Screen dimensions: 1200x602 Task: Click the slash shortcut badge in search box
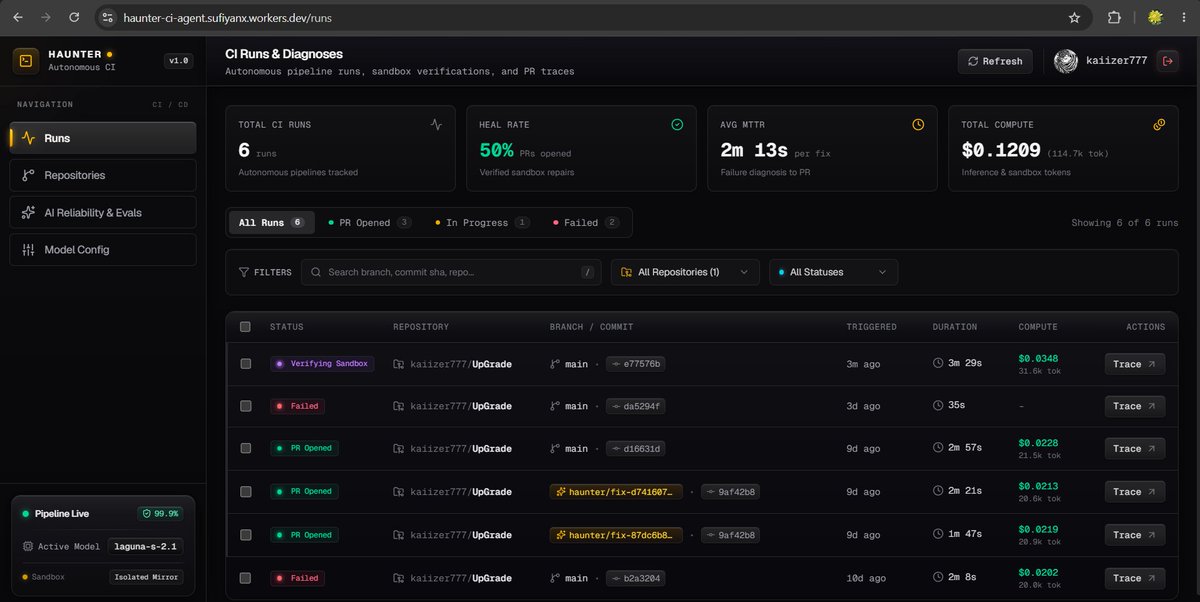[587, 272]
